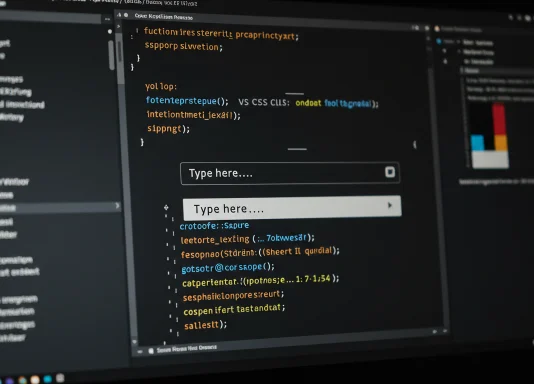Click the left sidebar's vertical scrollbar thumb
Image resolution: width=534 pixels, height=384 pixels.
(111, 55)
